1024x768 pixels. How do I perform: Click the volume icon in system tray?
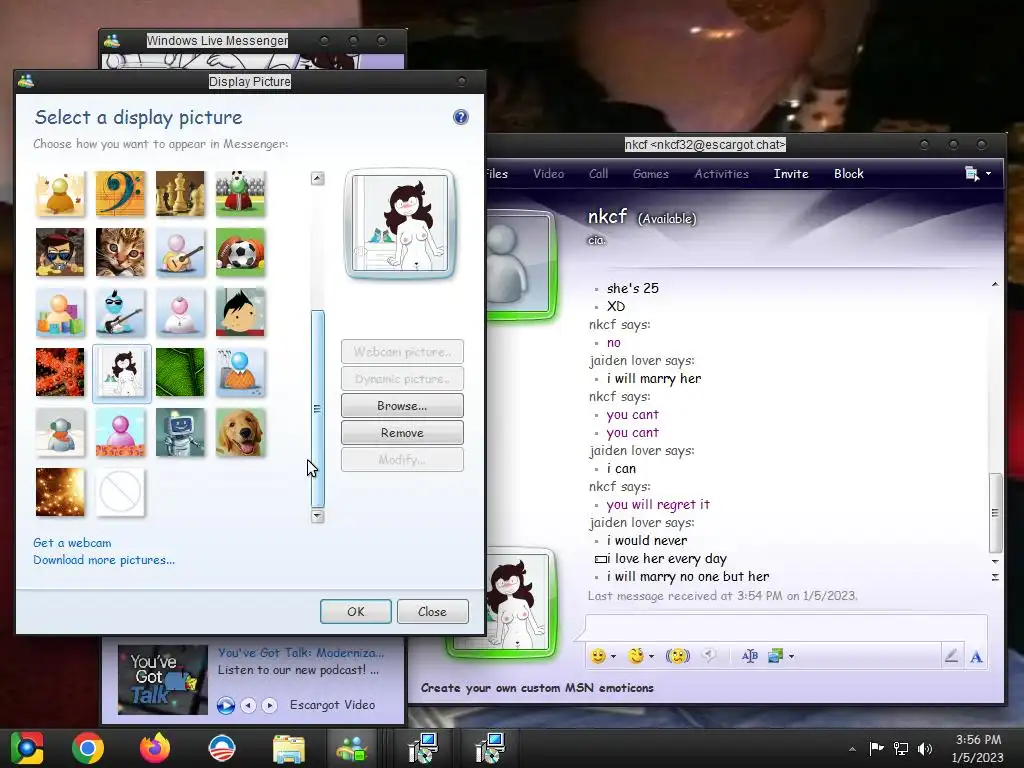pos(925,748)
